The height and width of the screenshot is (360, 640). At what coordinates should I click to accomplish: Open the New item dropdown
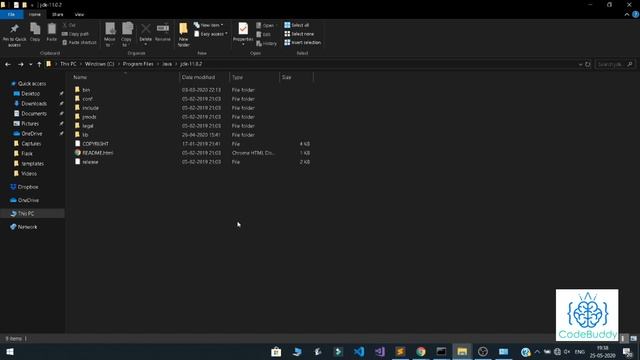click(x=209, y=25)
